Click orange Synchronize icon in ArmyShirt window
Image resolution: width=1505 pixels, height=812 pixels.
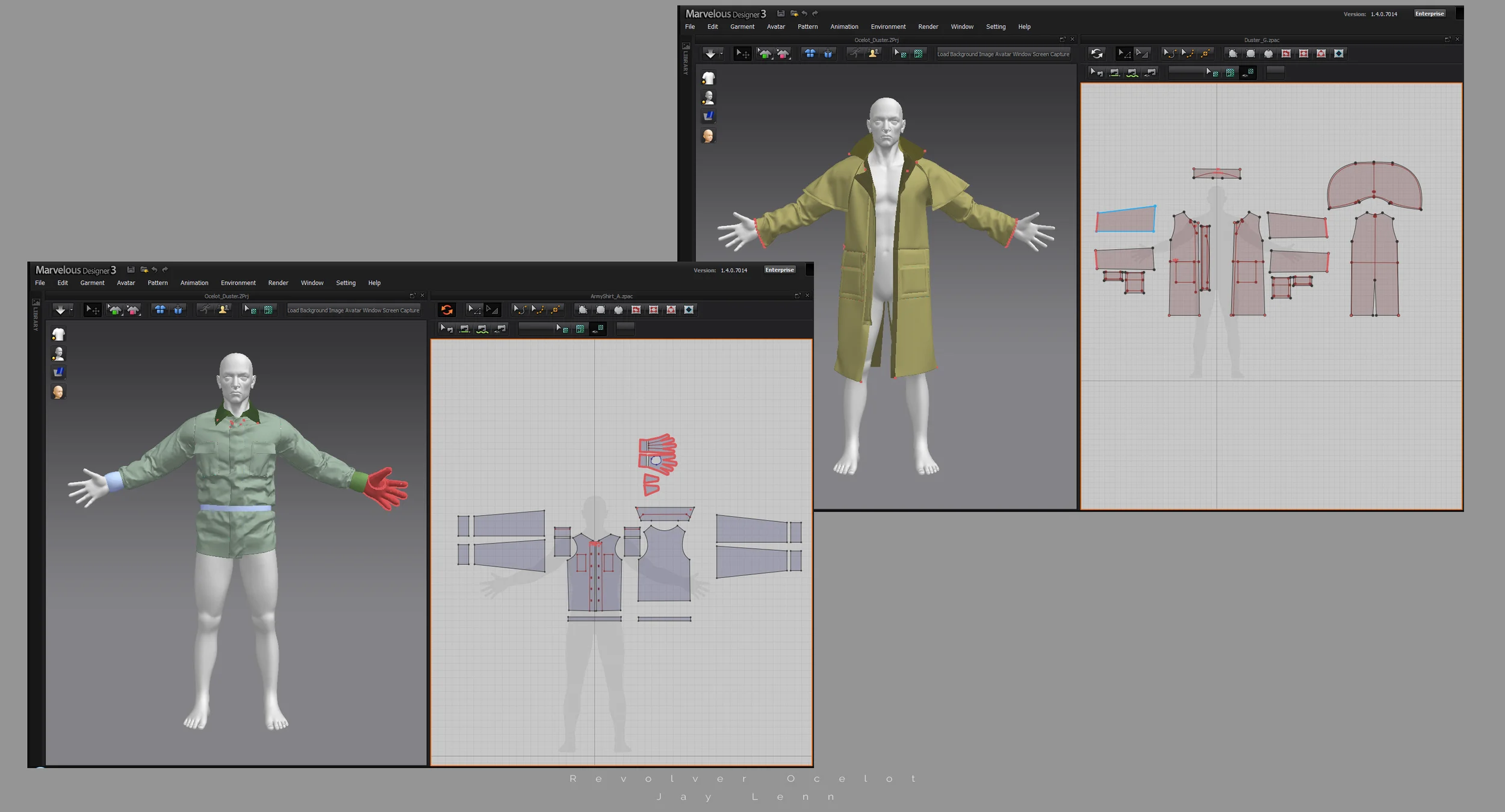pos(447,310)
